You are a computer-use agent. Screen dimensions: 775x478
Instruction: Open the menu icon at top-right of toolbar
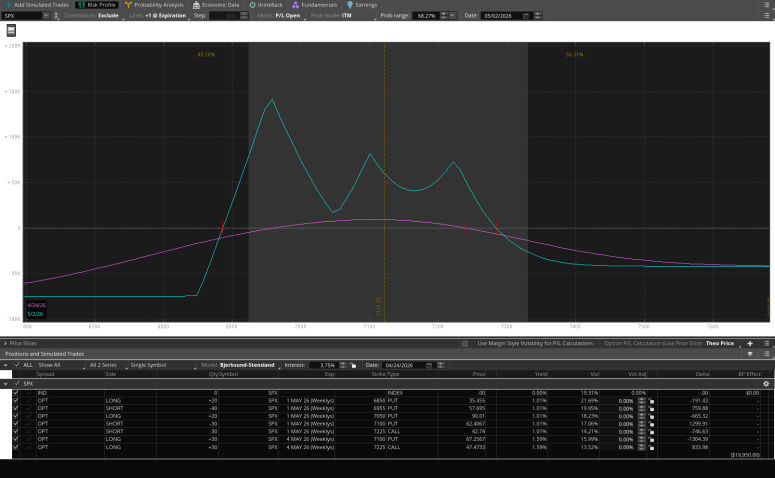pyautogui.click(x=765, y=5)
